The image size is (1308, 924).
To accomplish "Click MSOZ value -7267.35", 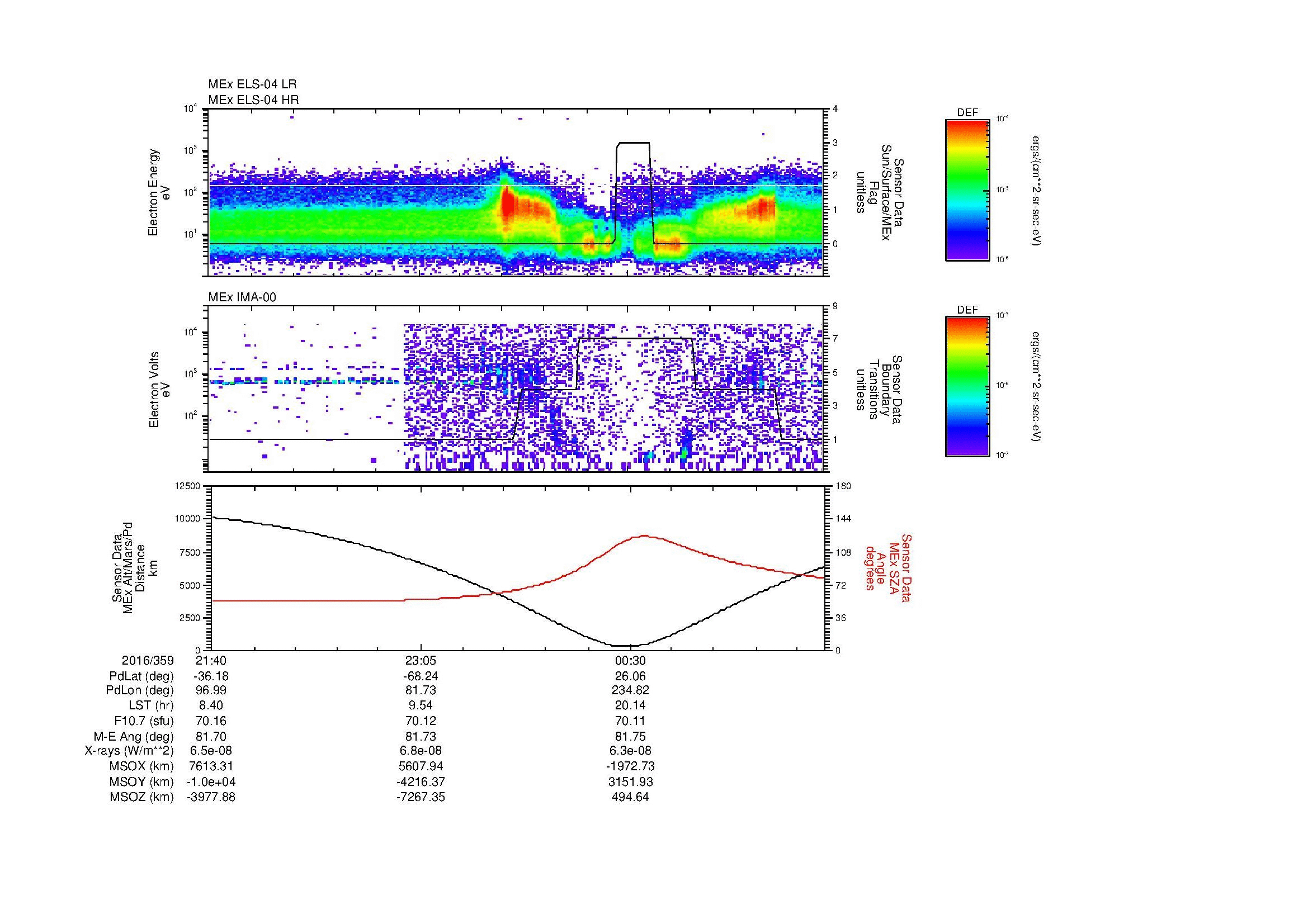I will pyautogui.click(x=421, y=797).
